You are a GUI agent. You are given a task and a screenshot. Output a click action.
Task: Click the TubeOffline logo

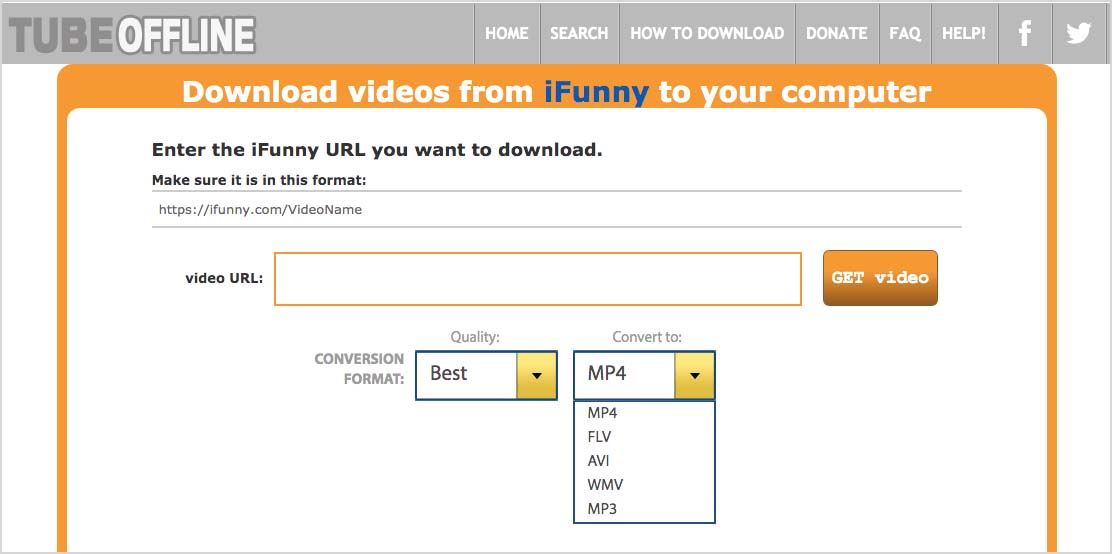click(x=132, y=35)
